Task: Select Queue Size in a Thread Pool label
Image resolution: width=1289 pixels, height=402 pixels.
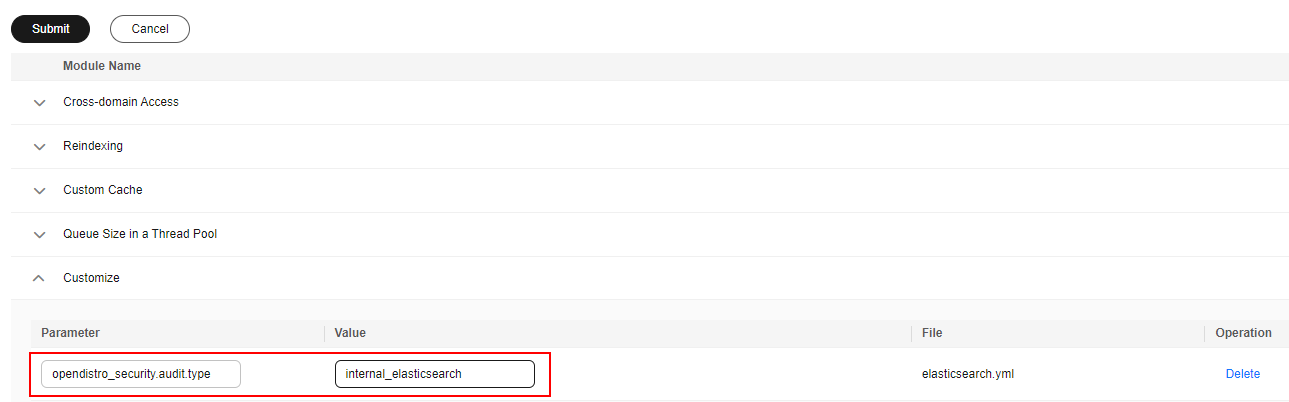Action: point(140,234)
